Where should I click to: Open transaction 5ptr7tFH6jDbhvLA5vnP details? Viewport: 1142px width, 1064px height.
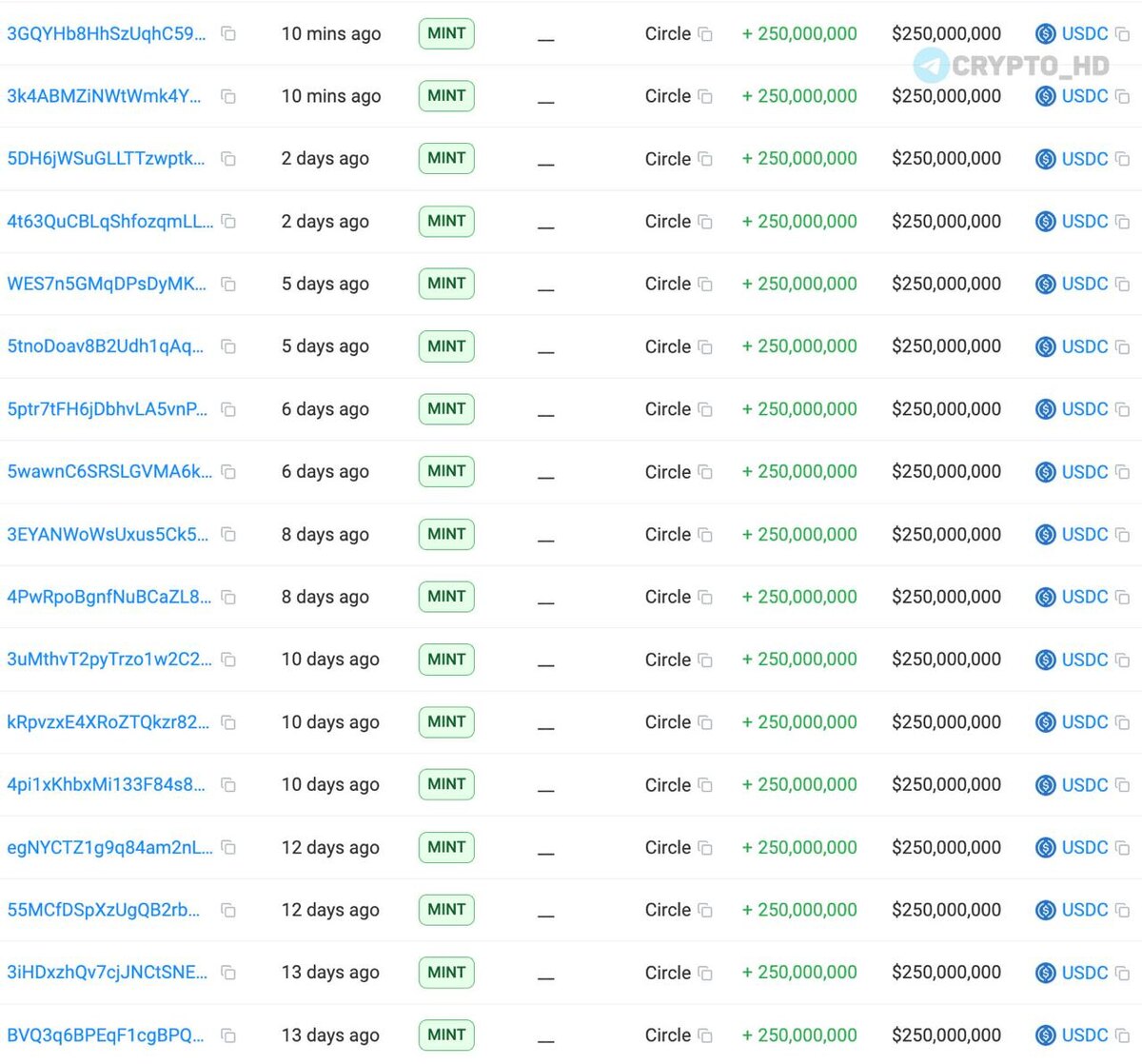click(x=107, y=409)
